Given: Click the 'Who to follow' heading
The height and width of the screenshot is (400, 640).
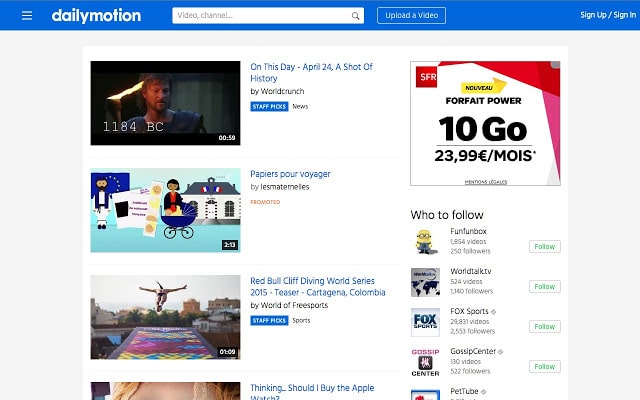Looking at the screenshot, I should click(447, 215).
